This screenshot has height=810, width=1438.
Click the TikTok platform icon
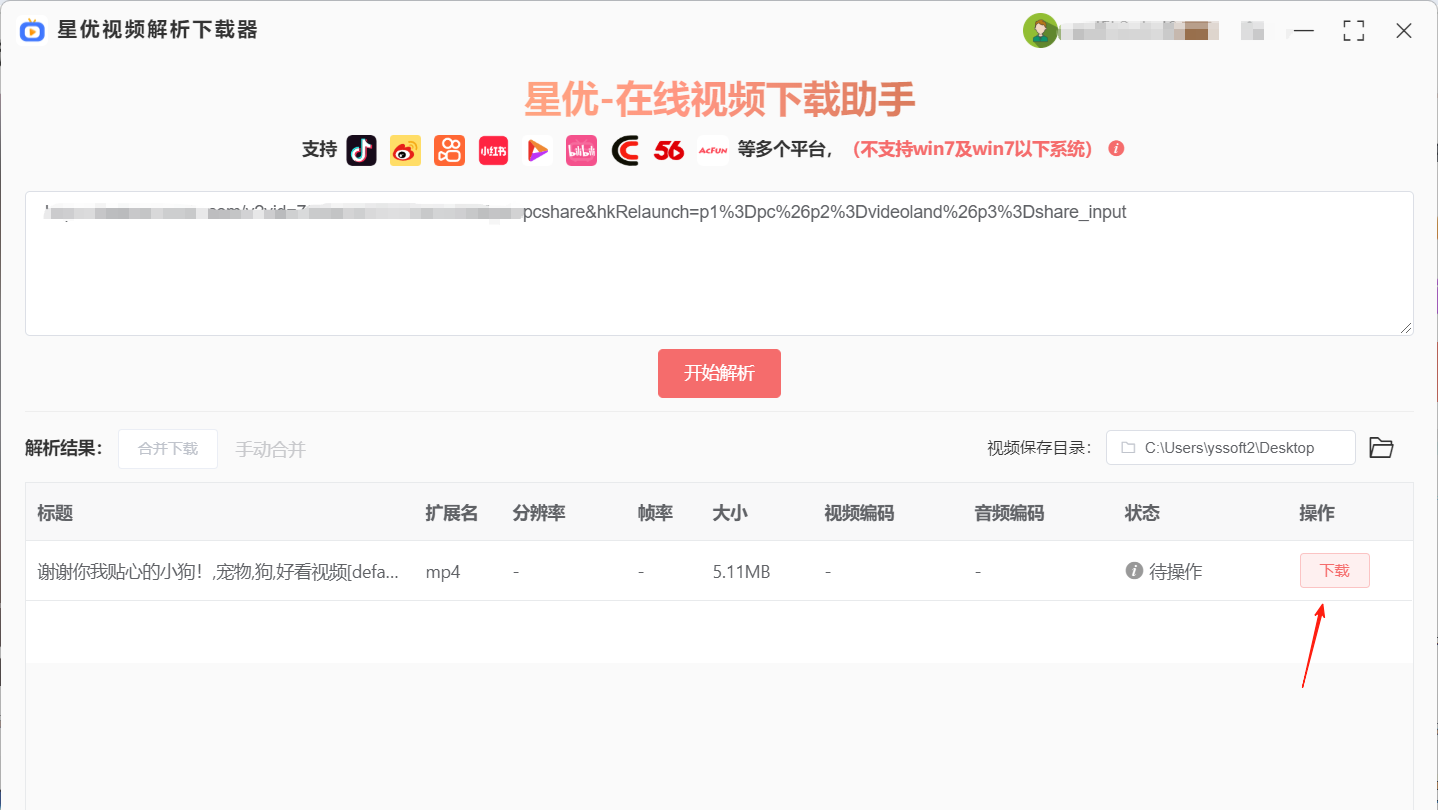pyautogui.click(x=362, y=150)
